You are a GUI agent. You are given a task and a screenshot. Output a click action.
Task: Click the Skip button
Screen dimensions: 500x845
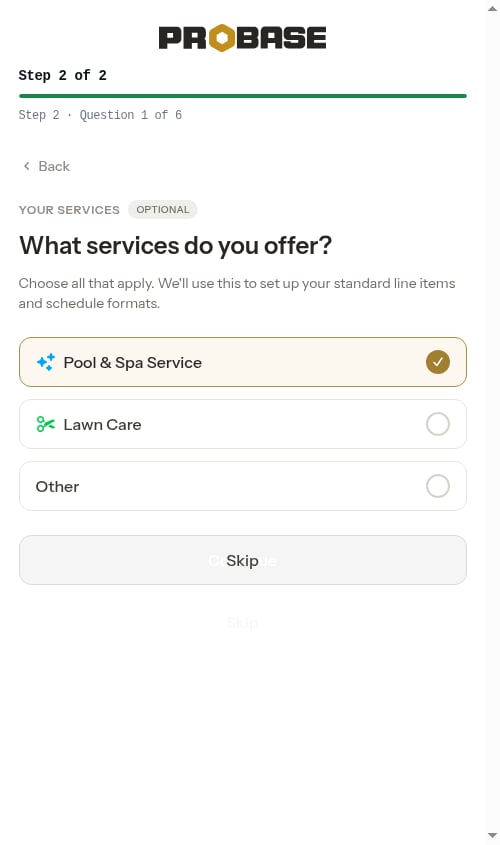[x=242, y=560]
